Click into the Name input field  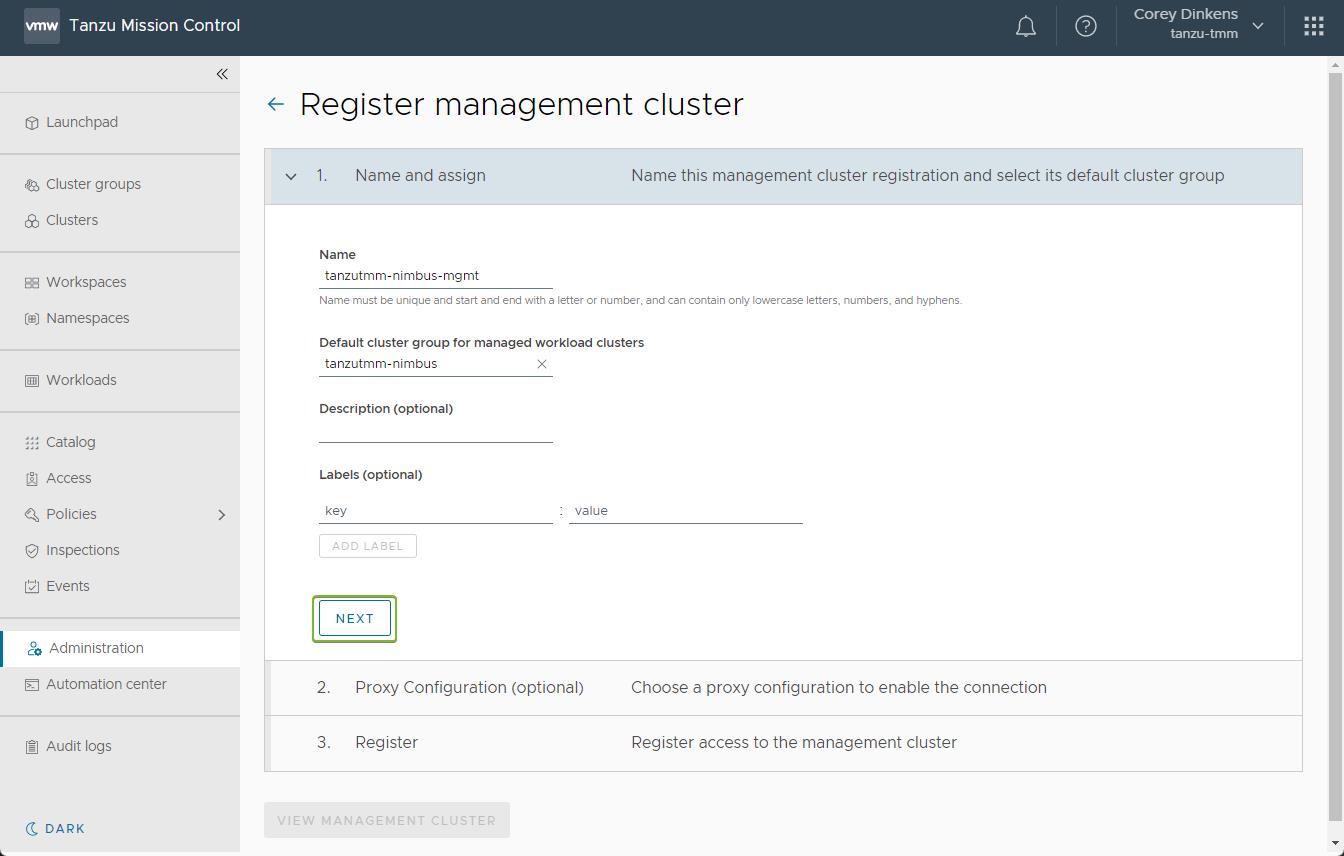coord(436,276)
